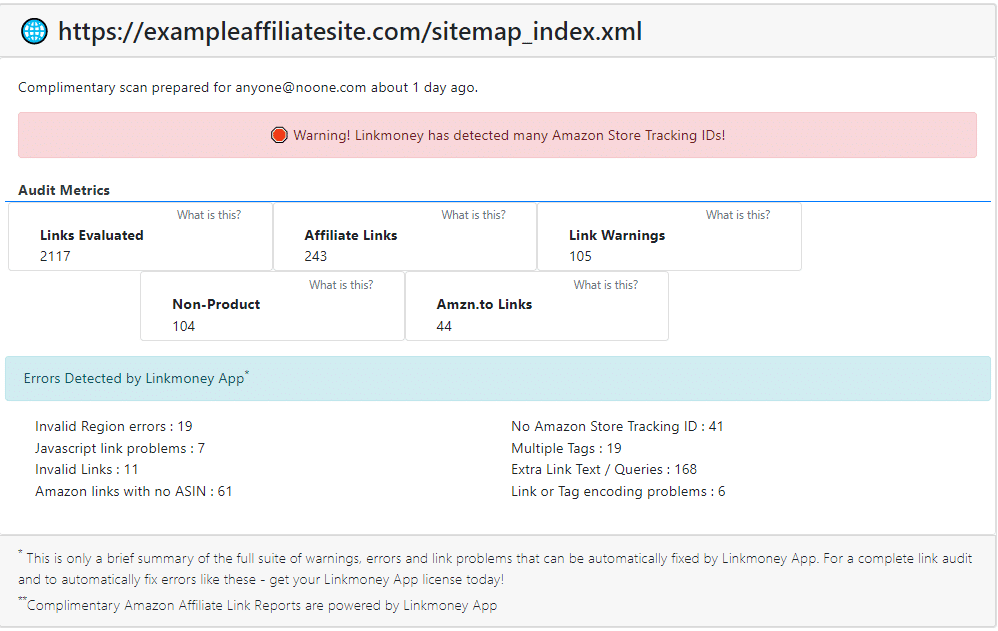The image size is (998, 631).
Task: Click the Amzn.to Links value 44
Action: tap(444, 326)
